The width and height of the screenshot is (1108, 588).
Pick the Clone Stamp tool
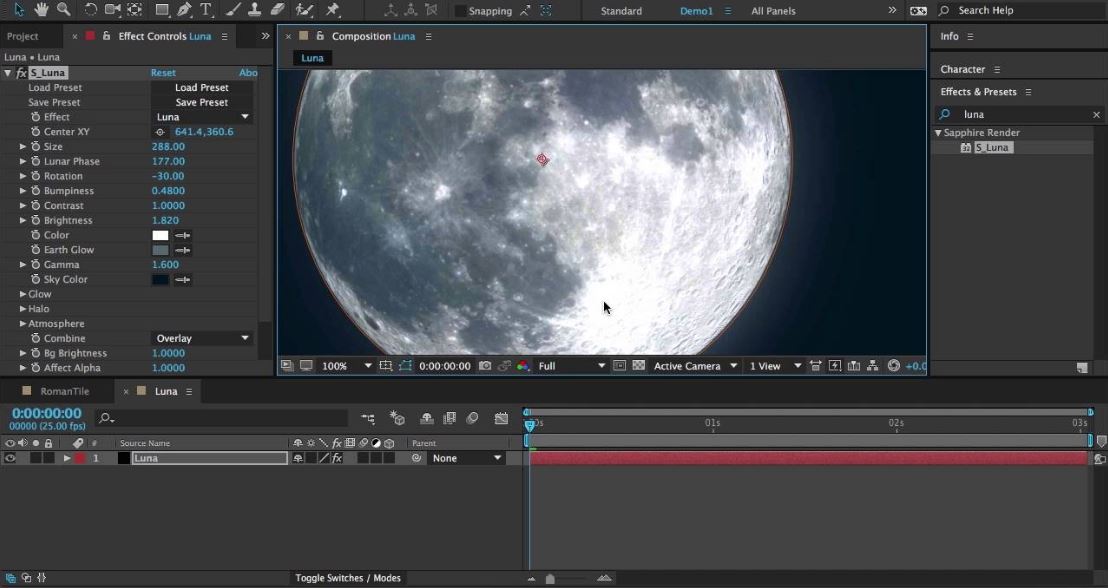pos(256,10)
